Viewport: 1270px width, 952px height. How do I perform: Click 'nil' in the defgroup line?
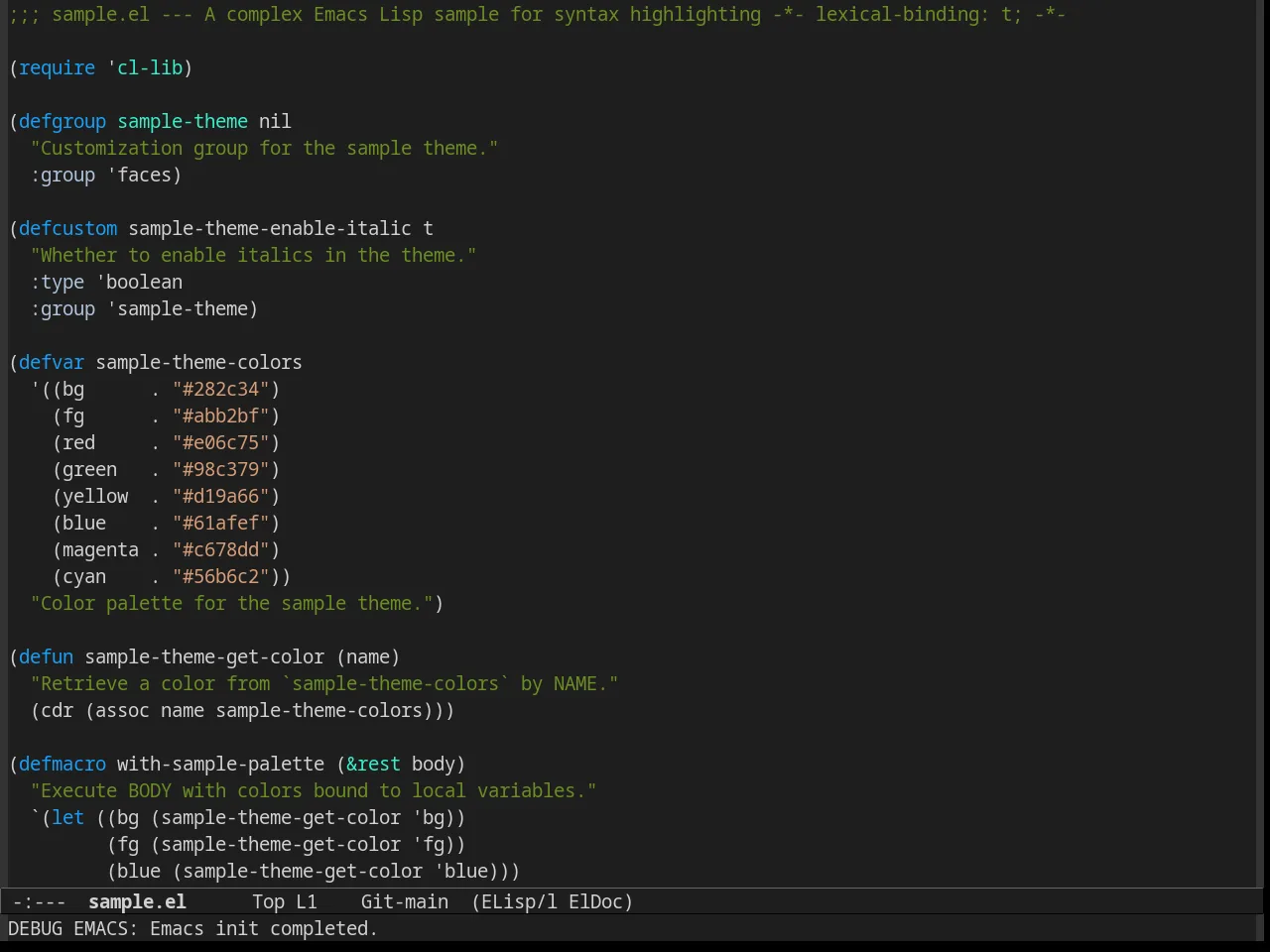(x=275, y=121)
